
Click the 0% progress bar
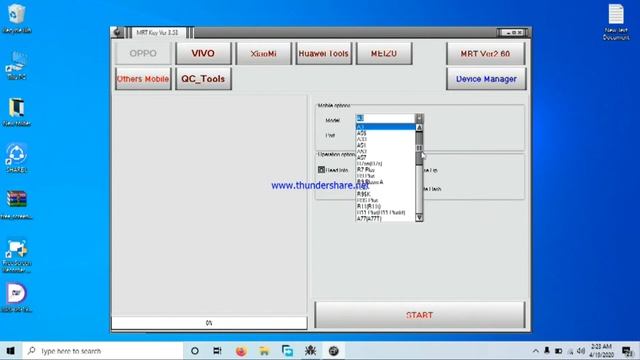[209, 323]
